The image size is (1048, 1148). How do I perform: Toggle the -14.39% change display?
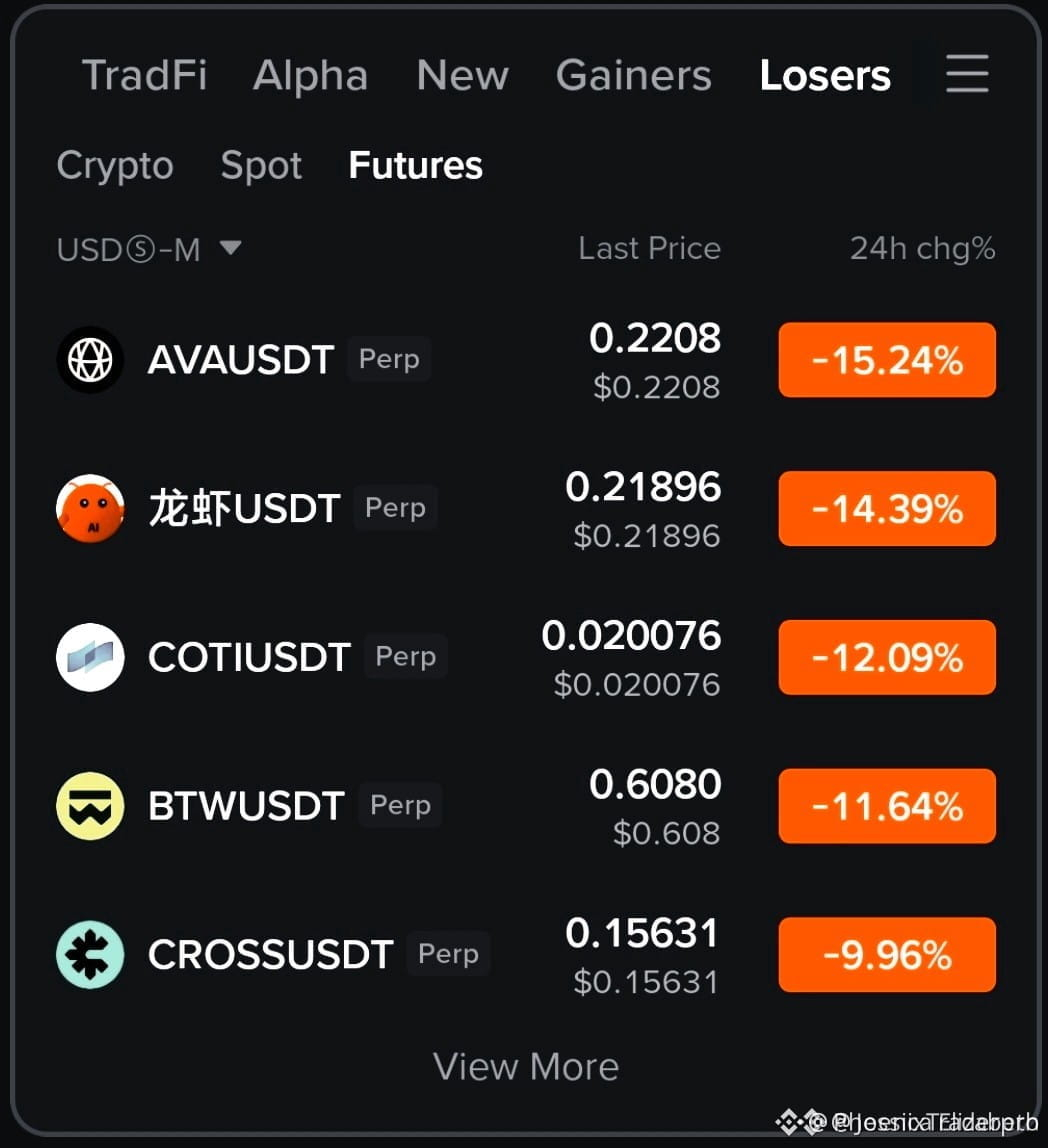coord(887,508)
